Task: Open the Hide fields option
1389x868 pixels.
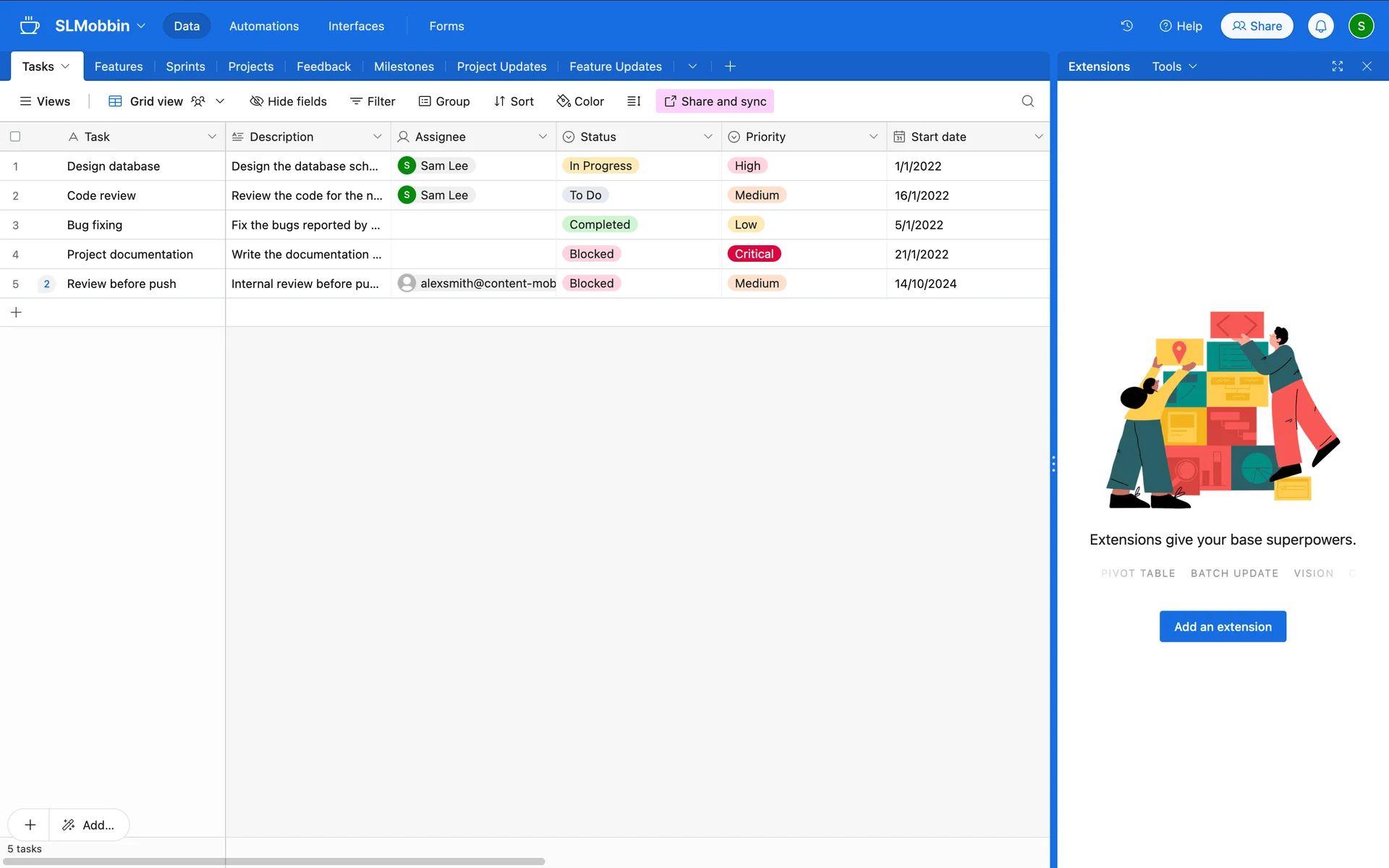Action: [288, 101]
